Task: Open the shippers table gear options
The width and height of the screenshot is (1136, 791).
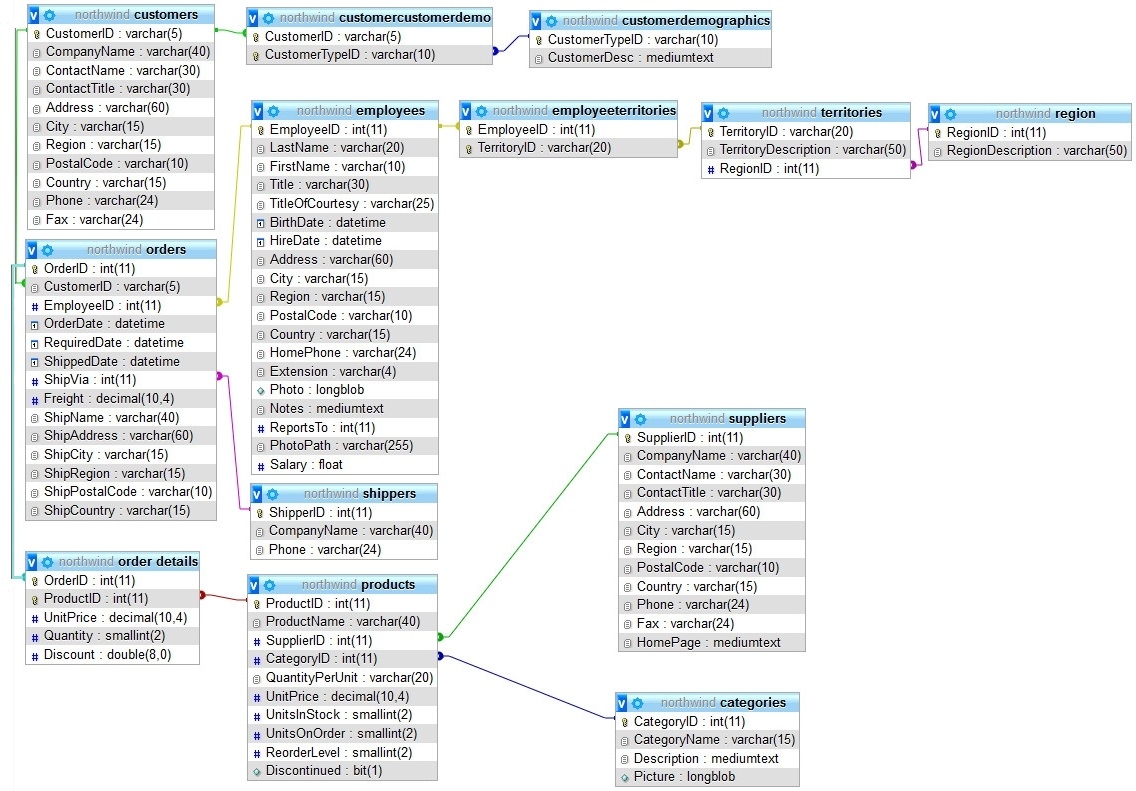Action: [272, 494]
